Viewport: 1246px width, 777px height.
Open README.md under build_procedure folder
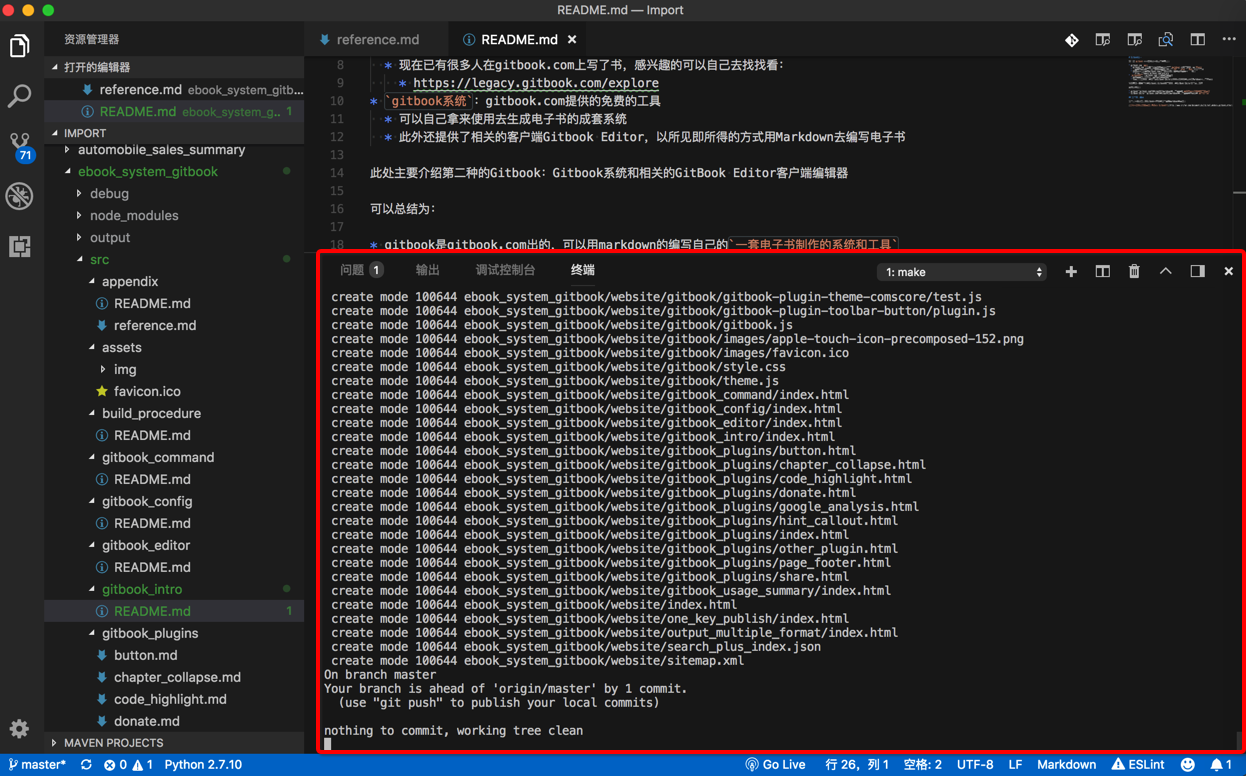[x=174, y=436]
